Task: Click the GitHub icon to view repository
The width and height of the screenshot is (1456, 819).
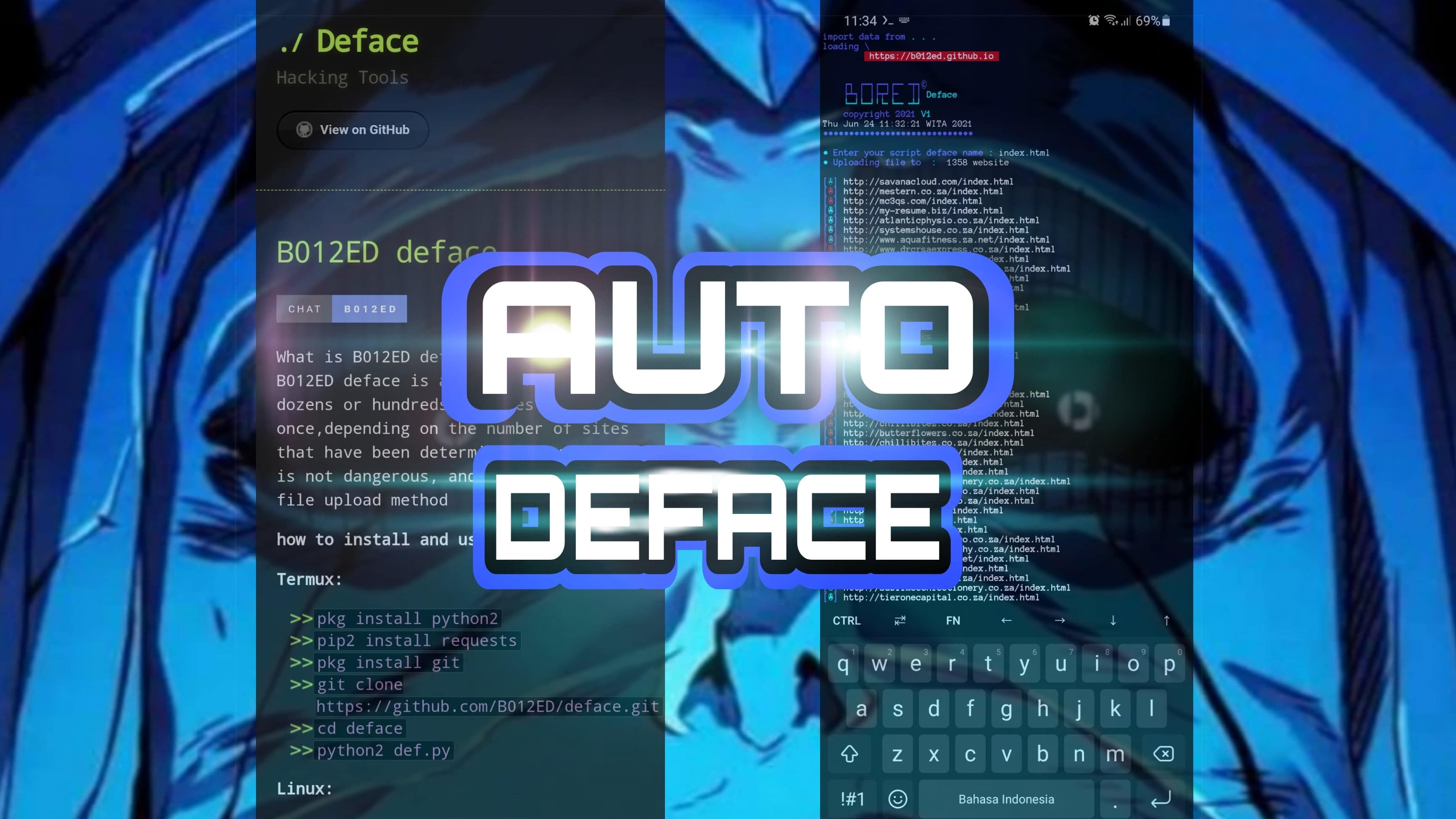Action: [304, 129]
